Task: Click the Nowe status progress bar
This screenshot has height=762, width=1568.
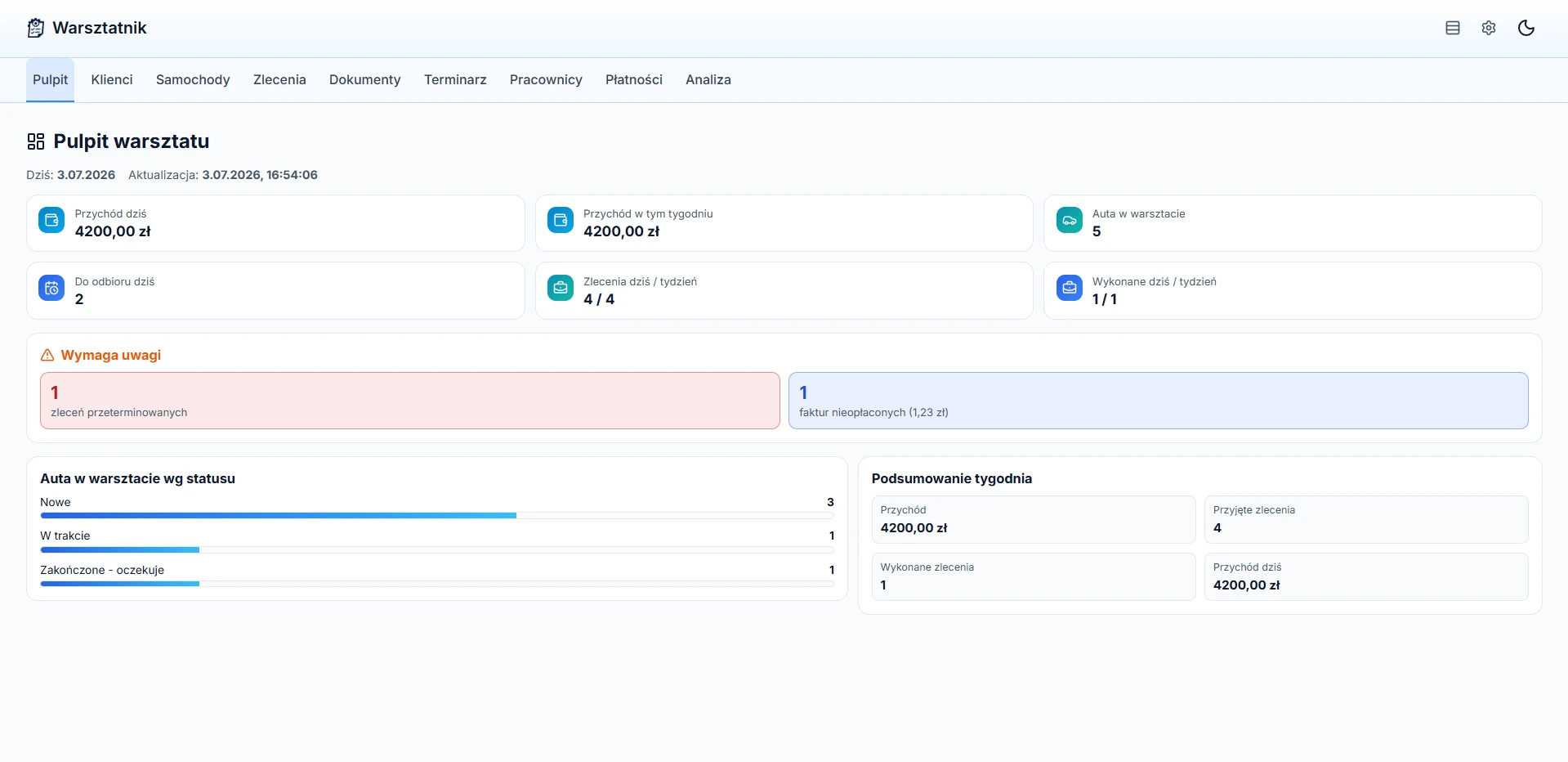Action: (437, 516)
